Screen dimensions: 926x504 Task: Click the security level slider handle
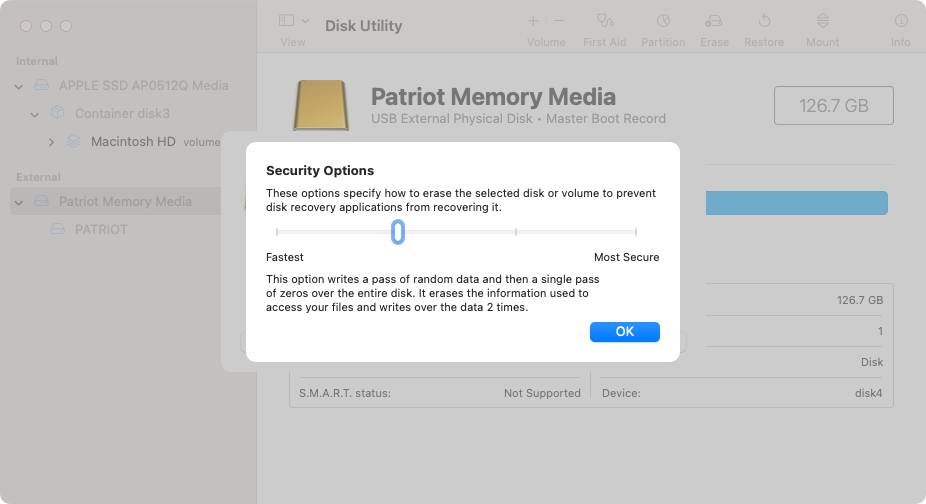(397, 232)
